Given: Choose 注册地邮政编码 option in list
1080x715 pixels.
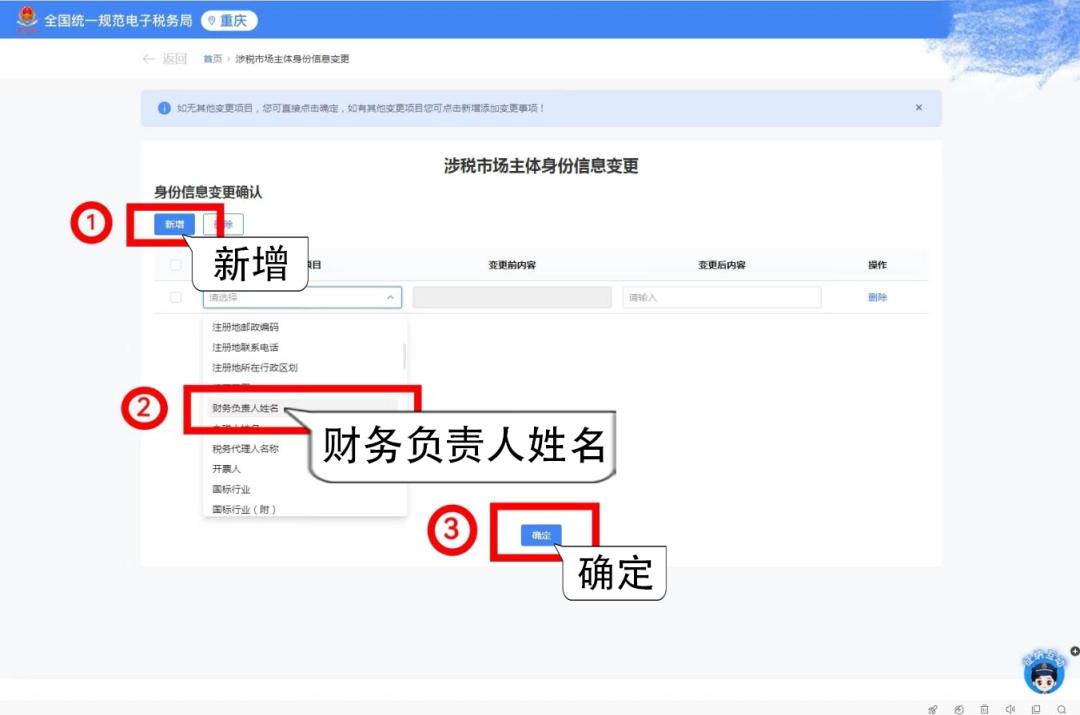Looking at the screenshot, I should point(245,327).
